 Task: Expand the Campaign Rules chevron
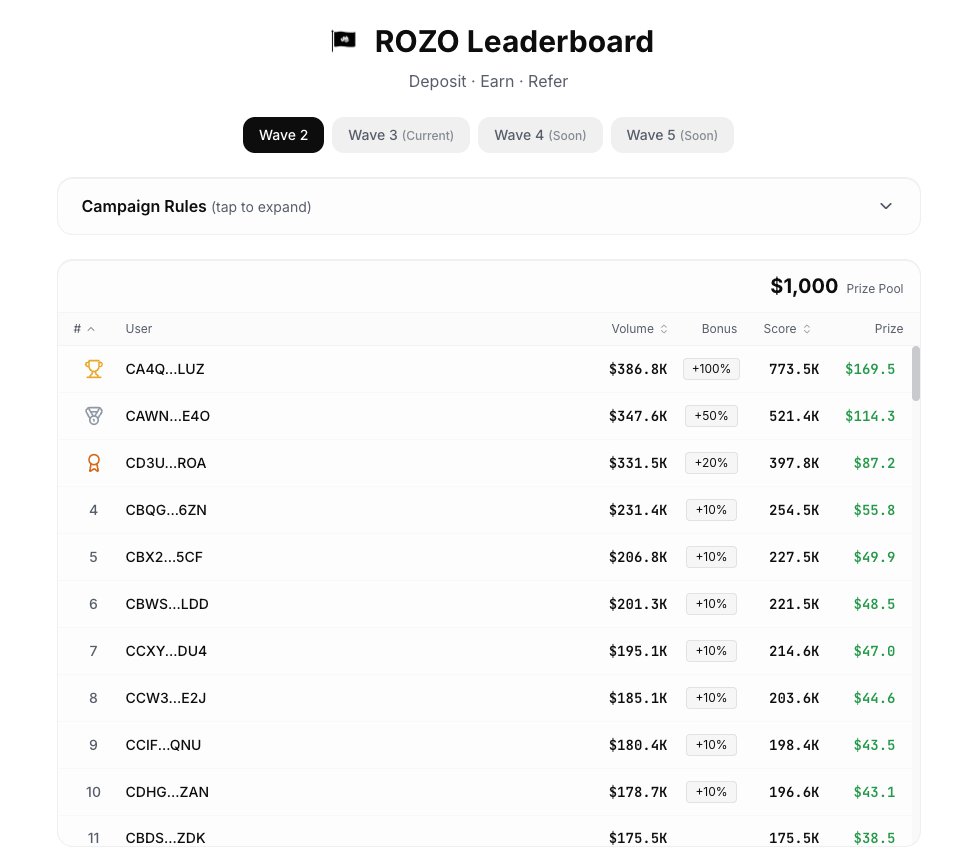885,206
